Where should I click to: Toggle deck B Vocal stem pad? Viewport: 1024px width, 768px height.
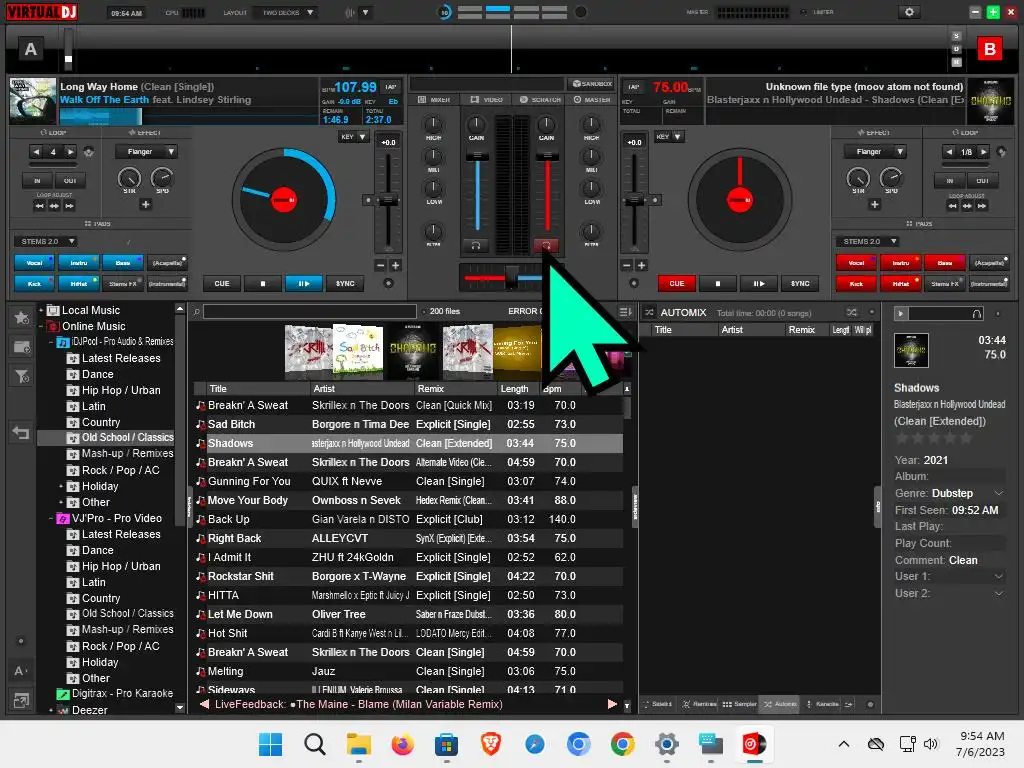(x=856, y=263)
